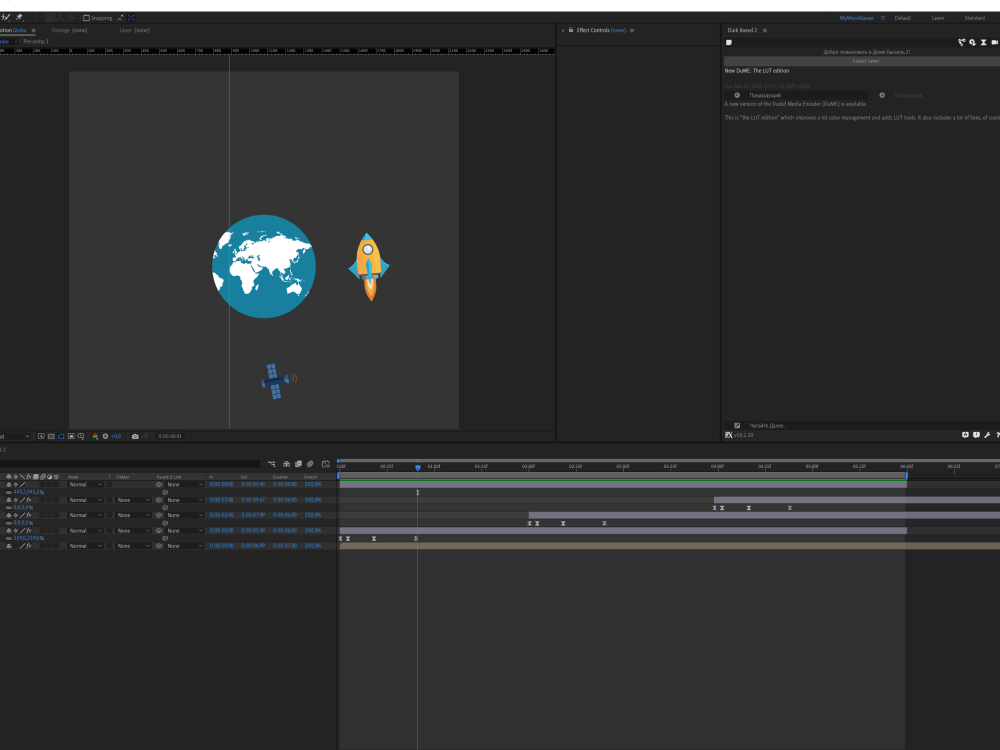
Task: Open the Effect Controls panel menu
Action: point(632,30)
